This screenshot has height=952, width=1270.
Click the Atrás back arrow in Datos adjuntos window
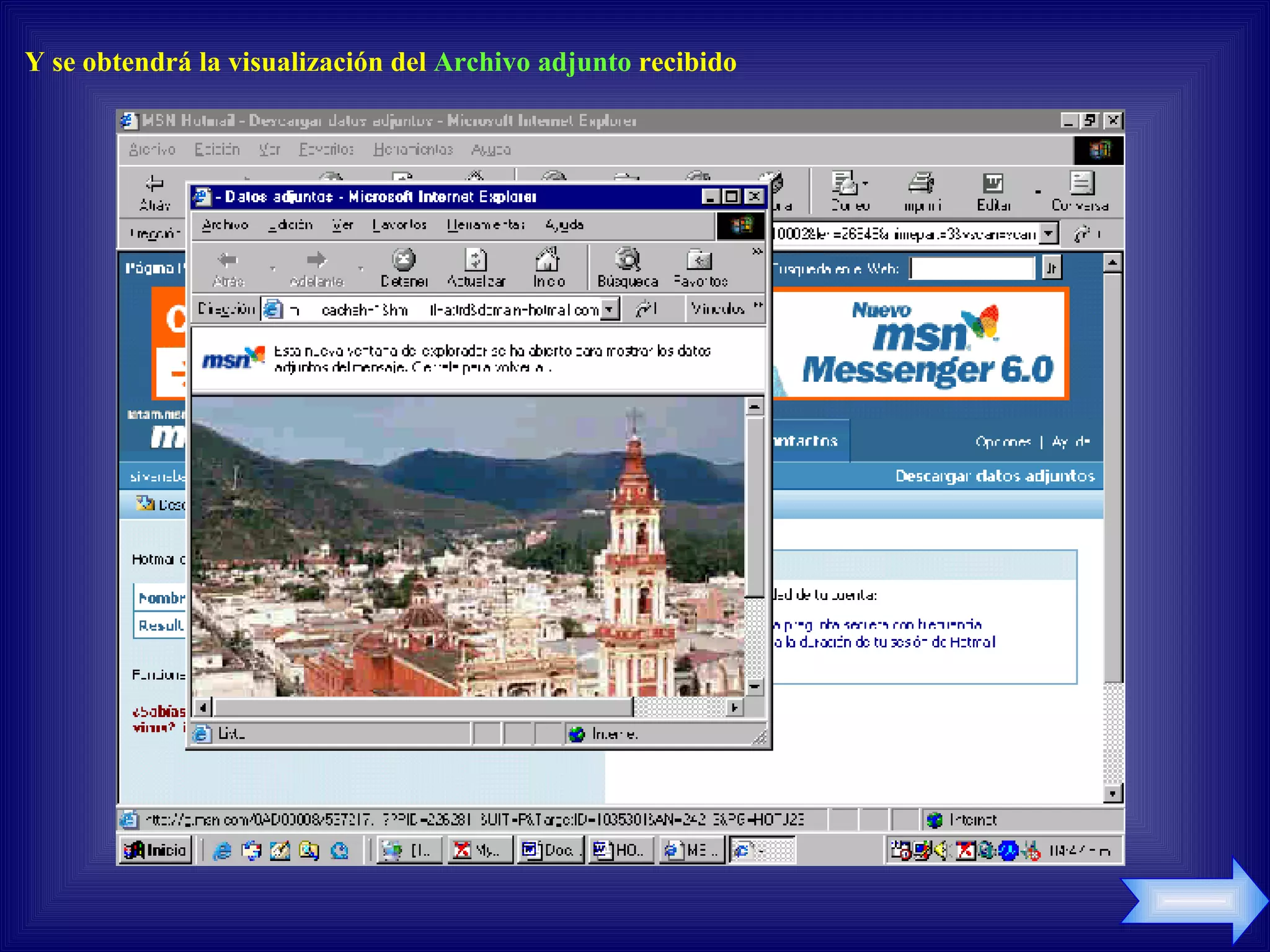[x=228, y=260]
